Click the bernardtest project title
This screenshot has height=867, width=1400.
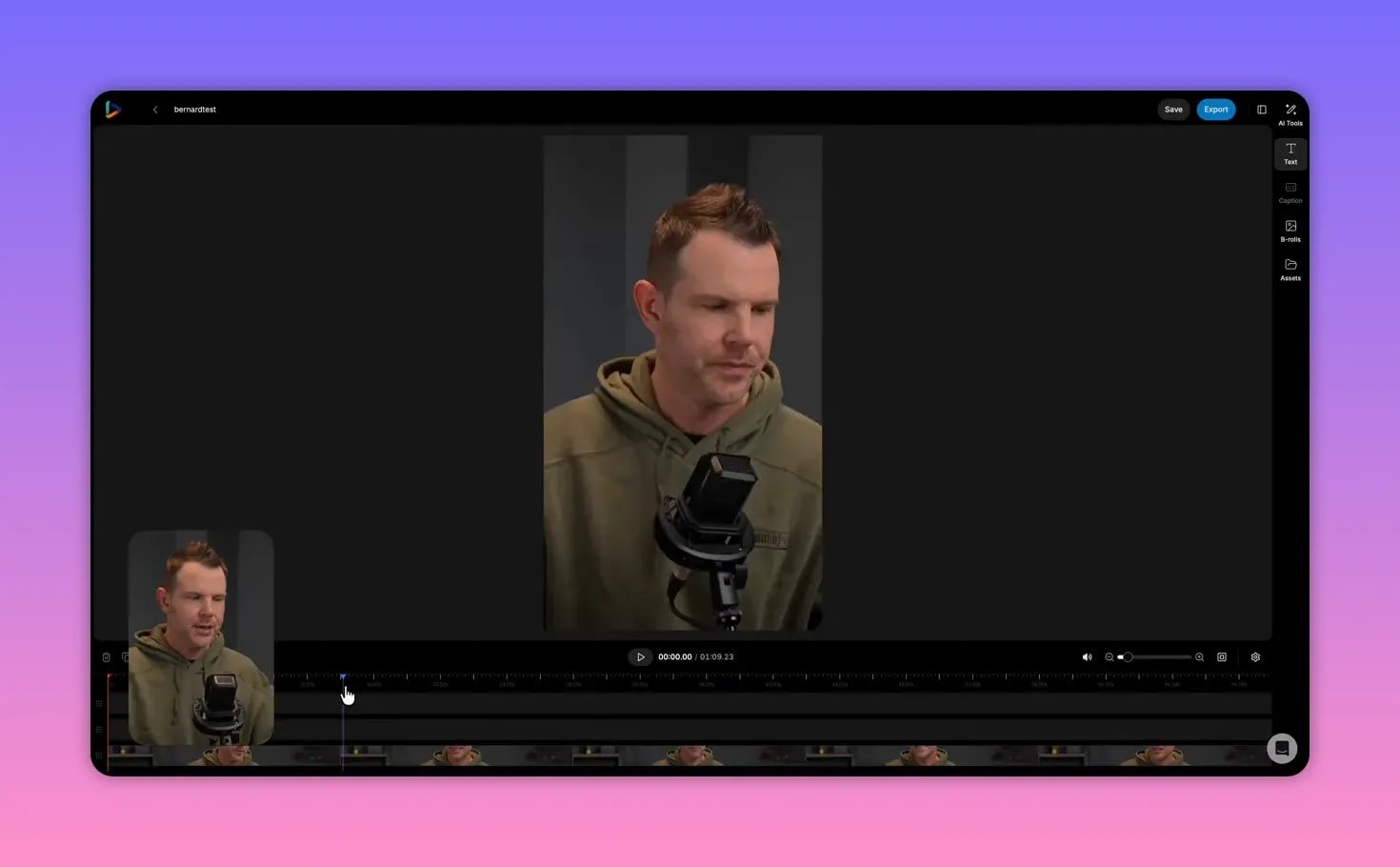pos(193,109)
